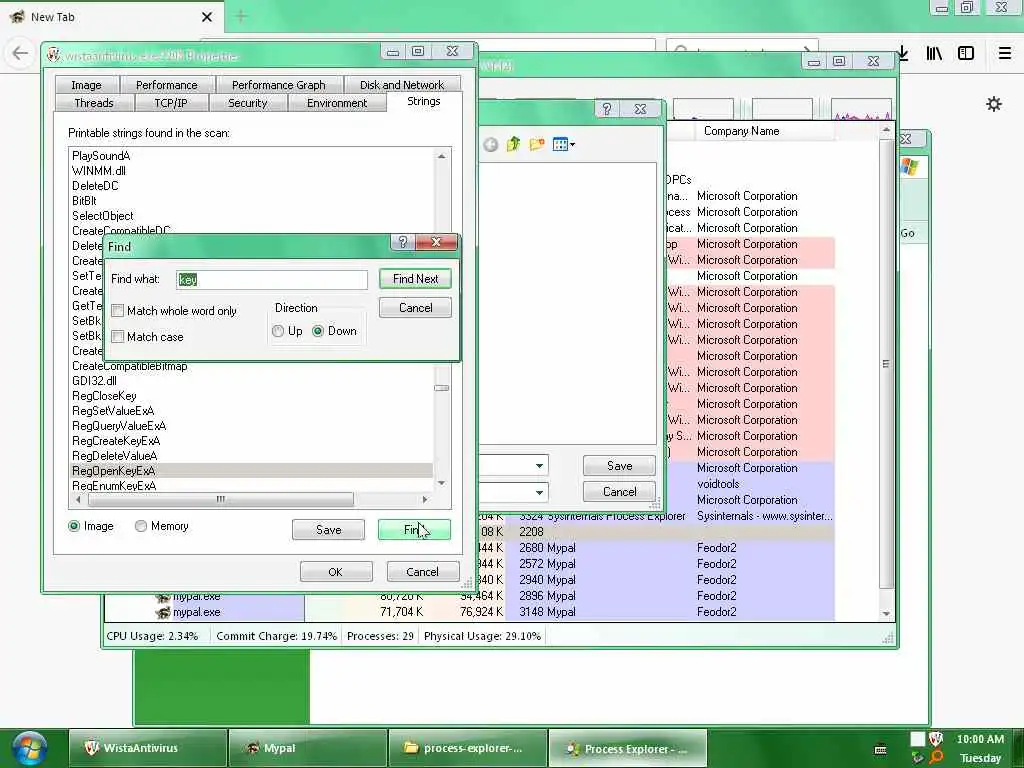Open the browser library icon
The width and height of the screenshot is (1024, 768).
coord(934,53)
